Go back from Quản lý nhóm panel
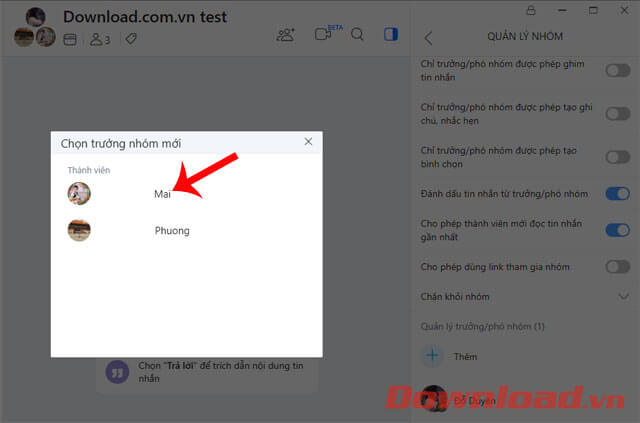This screenshot has width=640, height=423. tap(428, 38)
